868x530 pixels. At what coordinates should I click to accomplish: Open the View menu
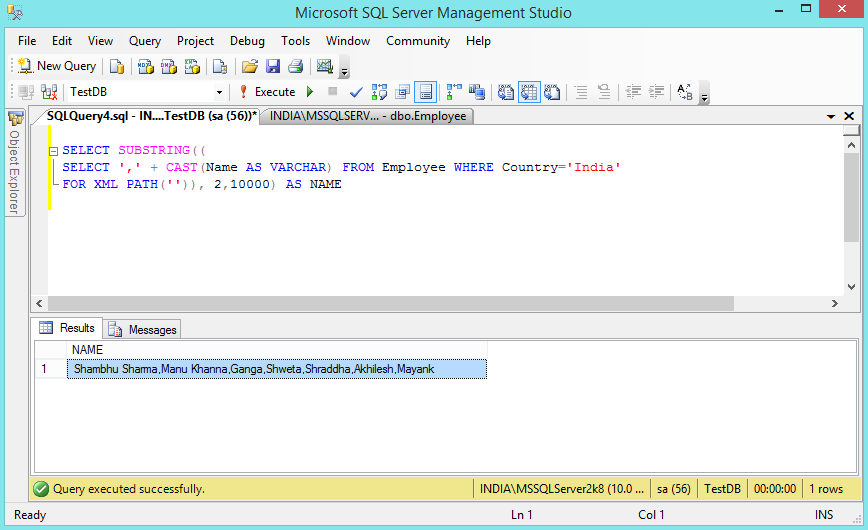tap(100, 41)
